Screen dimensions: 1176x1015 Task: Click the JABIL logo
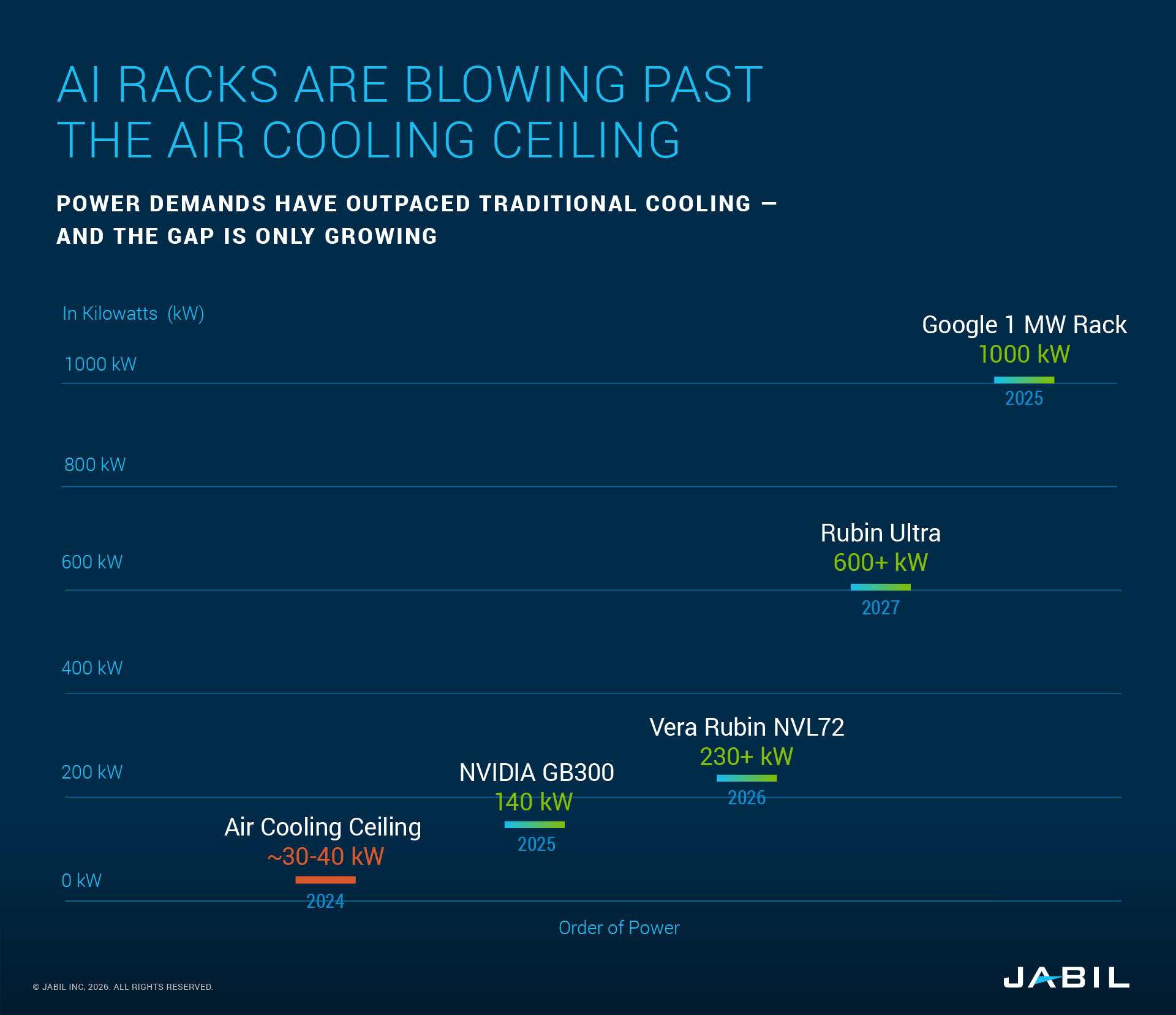click(1066, 977)
